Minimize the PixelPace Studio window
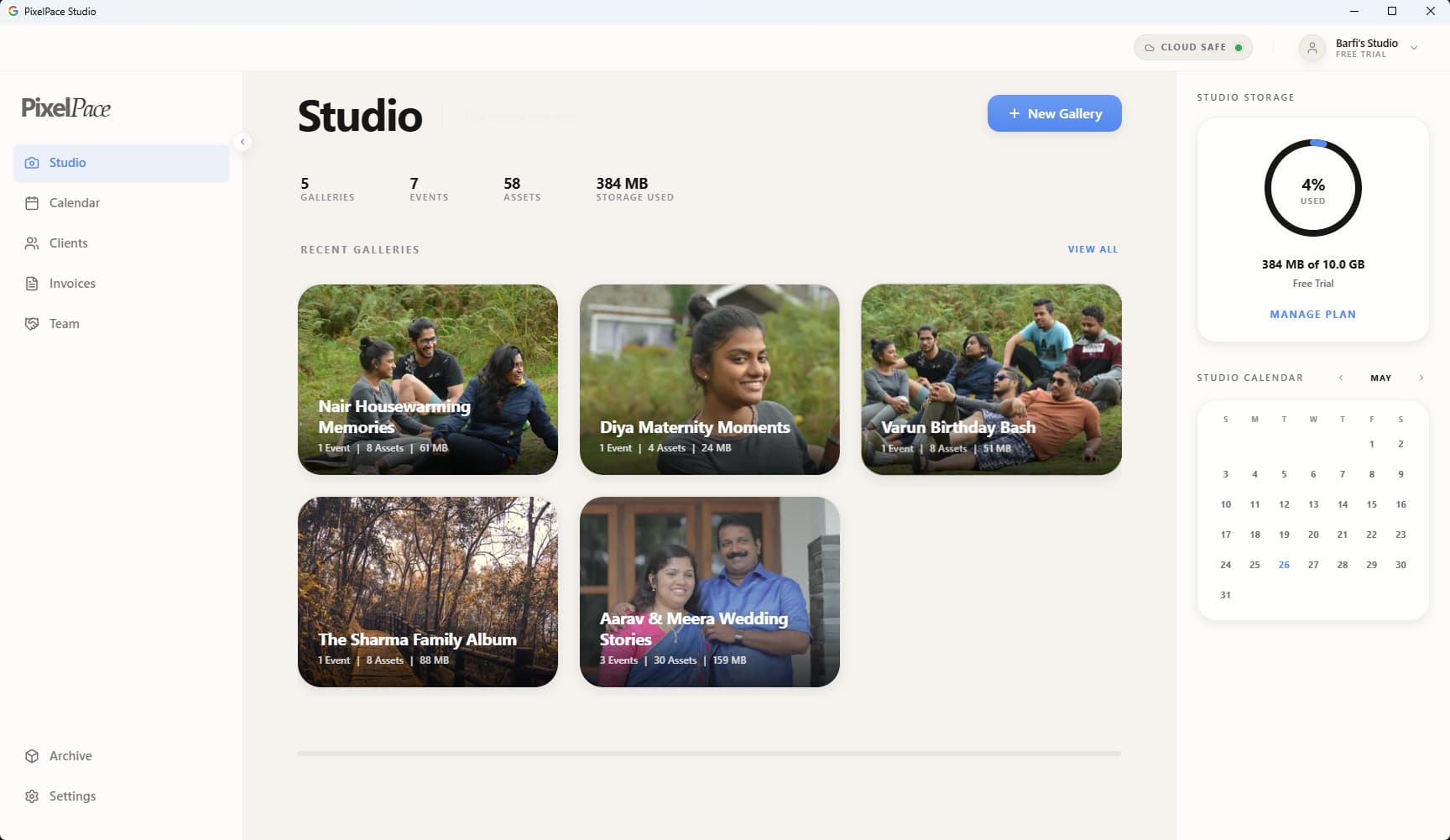The width and height of the screenshot is (1450, 840). point(1354,11)
